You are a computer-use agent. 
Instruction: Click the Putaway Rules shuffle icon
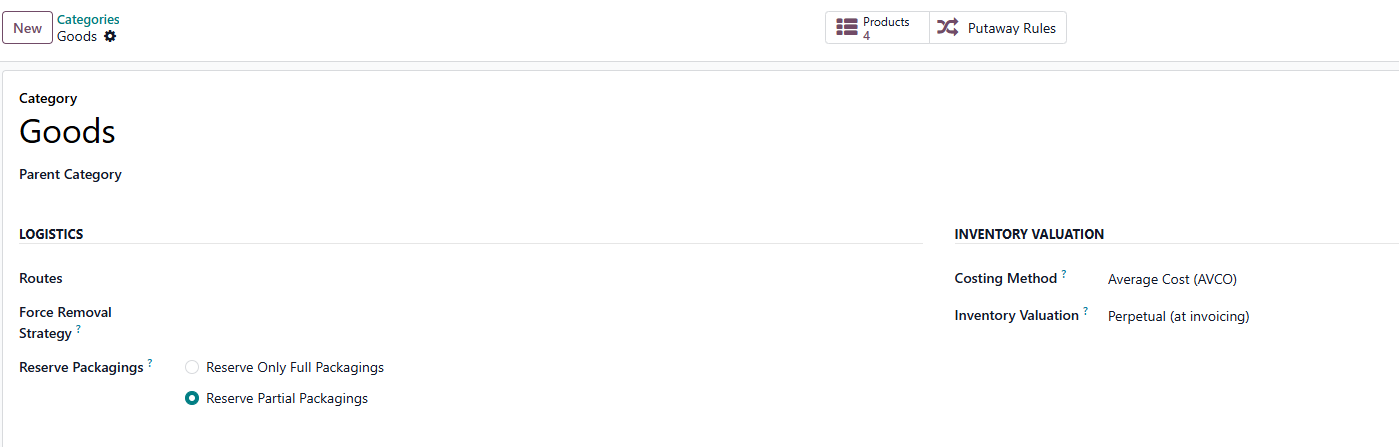(x=947, y=28)
